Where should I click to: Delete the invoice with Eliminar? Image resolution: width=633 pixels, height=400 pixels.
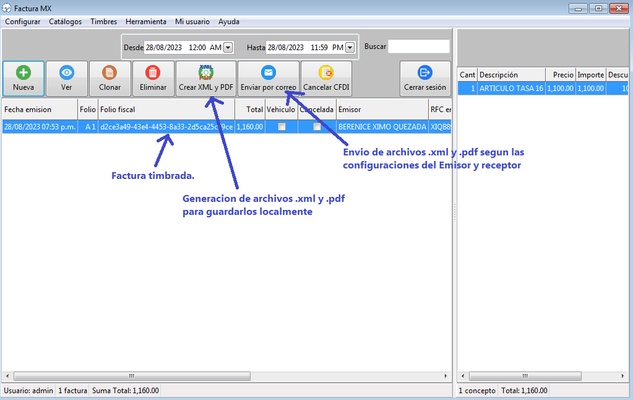click(153, 79)
